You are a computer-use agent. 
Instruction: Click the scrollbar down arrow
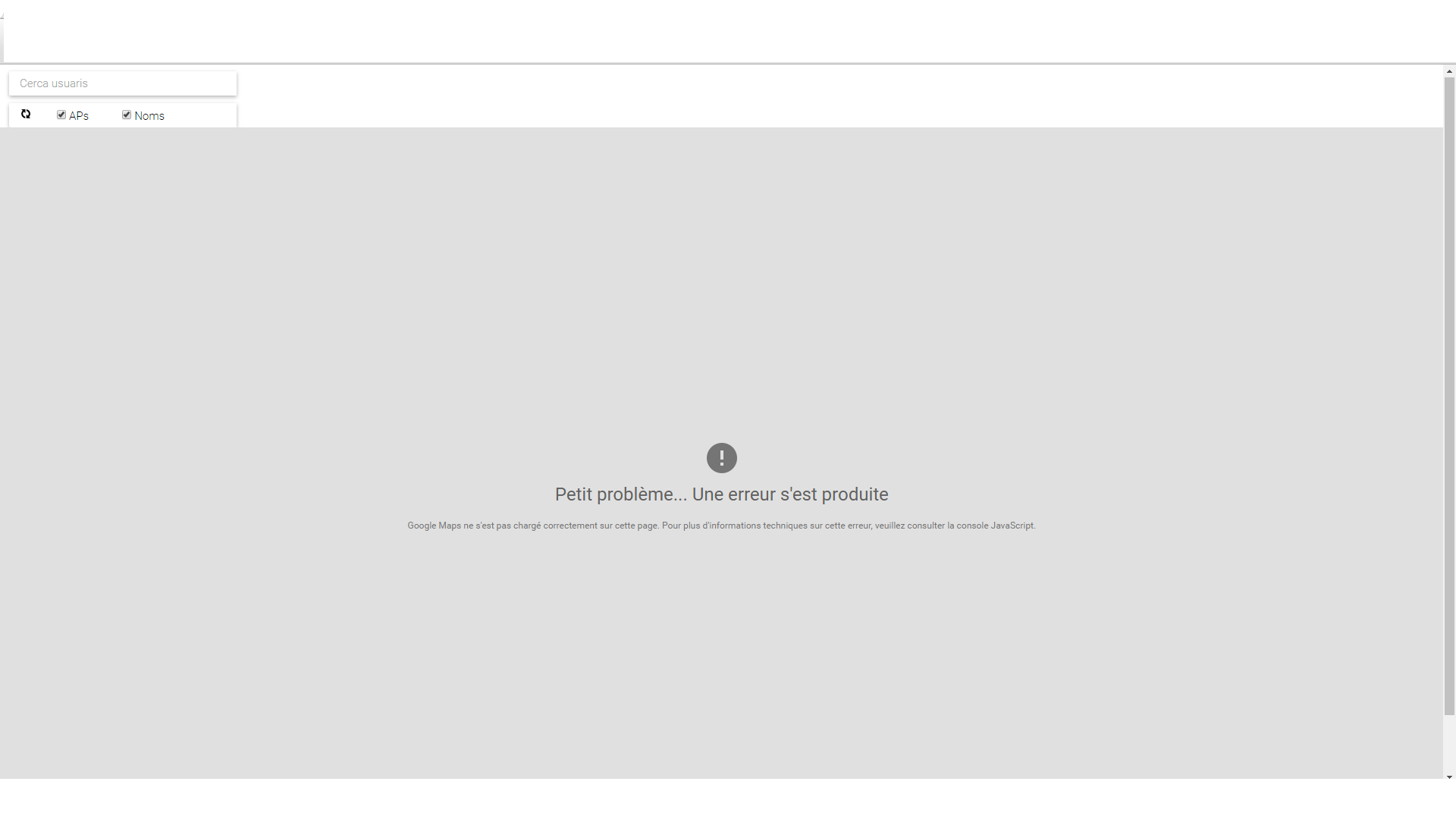pos(1449,777)
